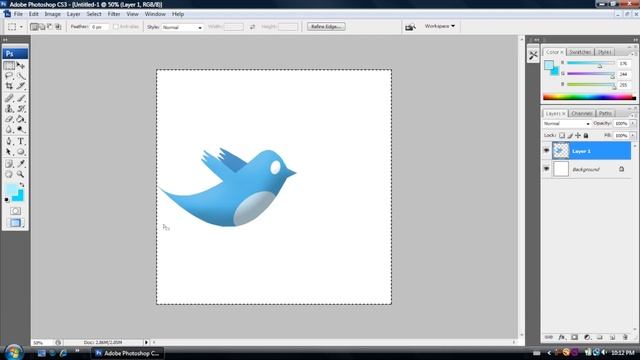Select the Pen tool
This screenshot has width=640, height=360.
tap(9, 141)
